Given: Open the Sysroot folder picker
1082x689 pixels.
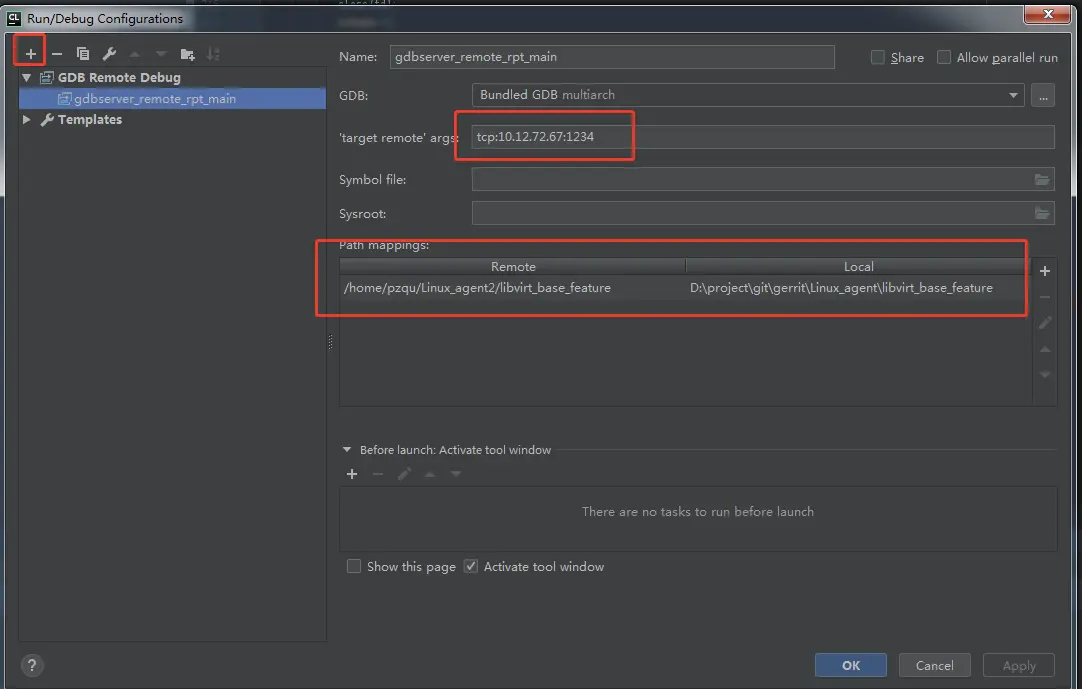Looking at the screenshot, I should click(x=1041, y=212).
